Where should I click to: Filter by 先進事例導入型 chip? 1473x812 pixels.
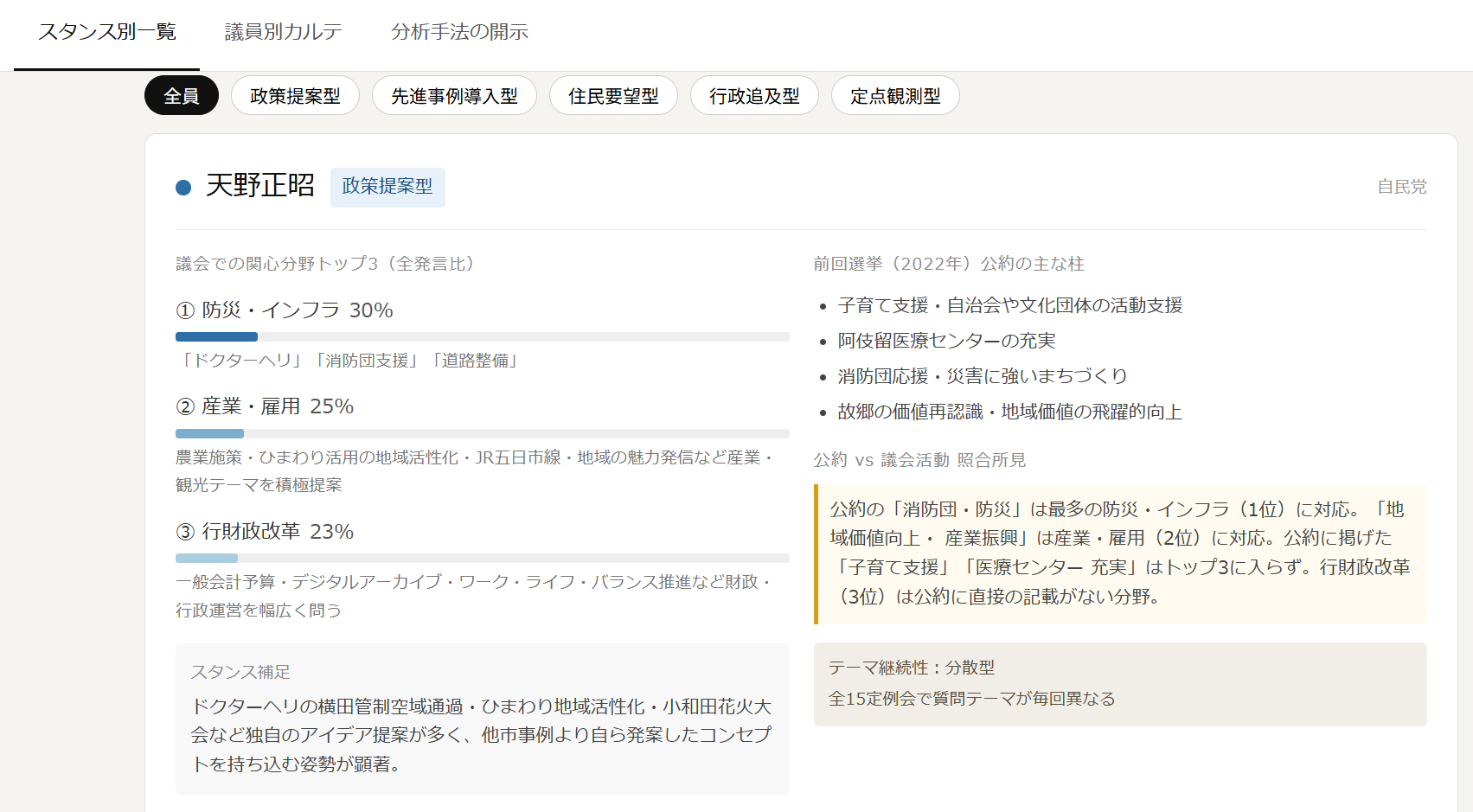pyautogui.click(x=454, y=96)
